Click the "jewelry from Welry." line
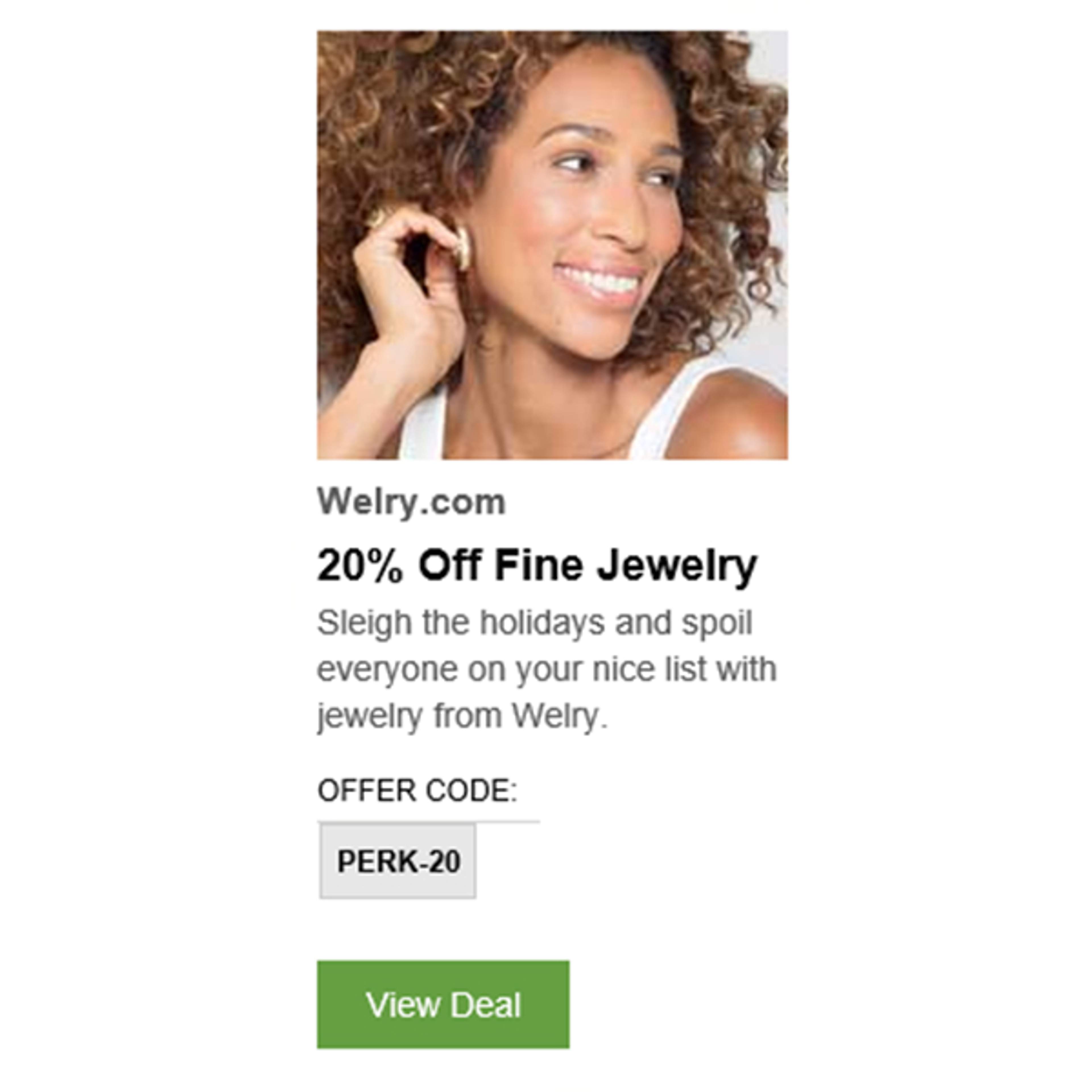The image size is (1092, 1092). click(x=462, y=716)
